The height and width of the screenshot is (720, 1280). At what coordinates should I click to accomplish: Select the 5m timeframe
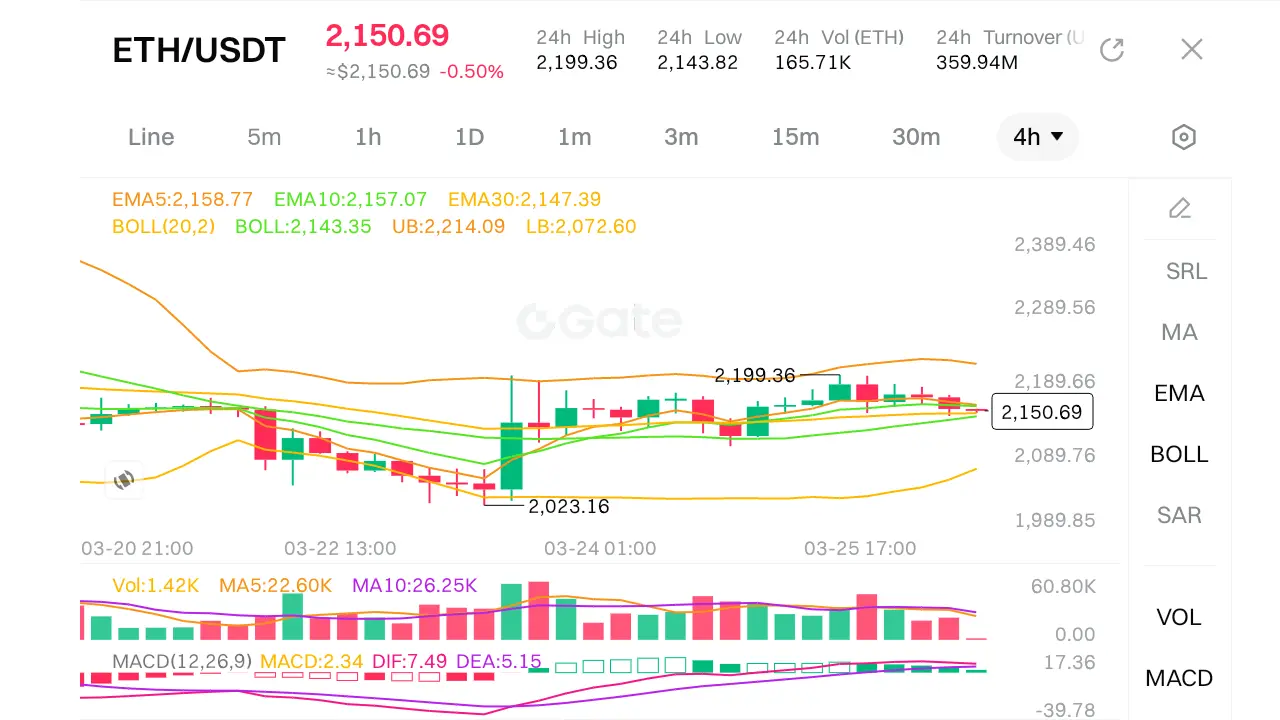[264, 137]
